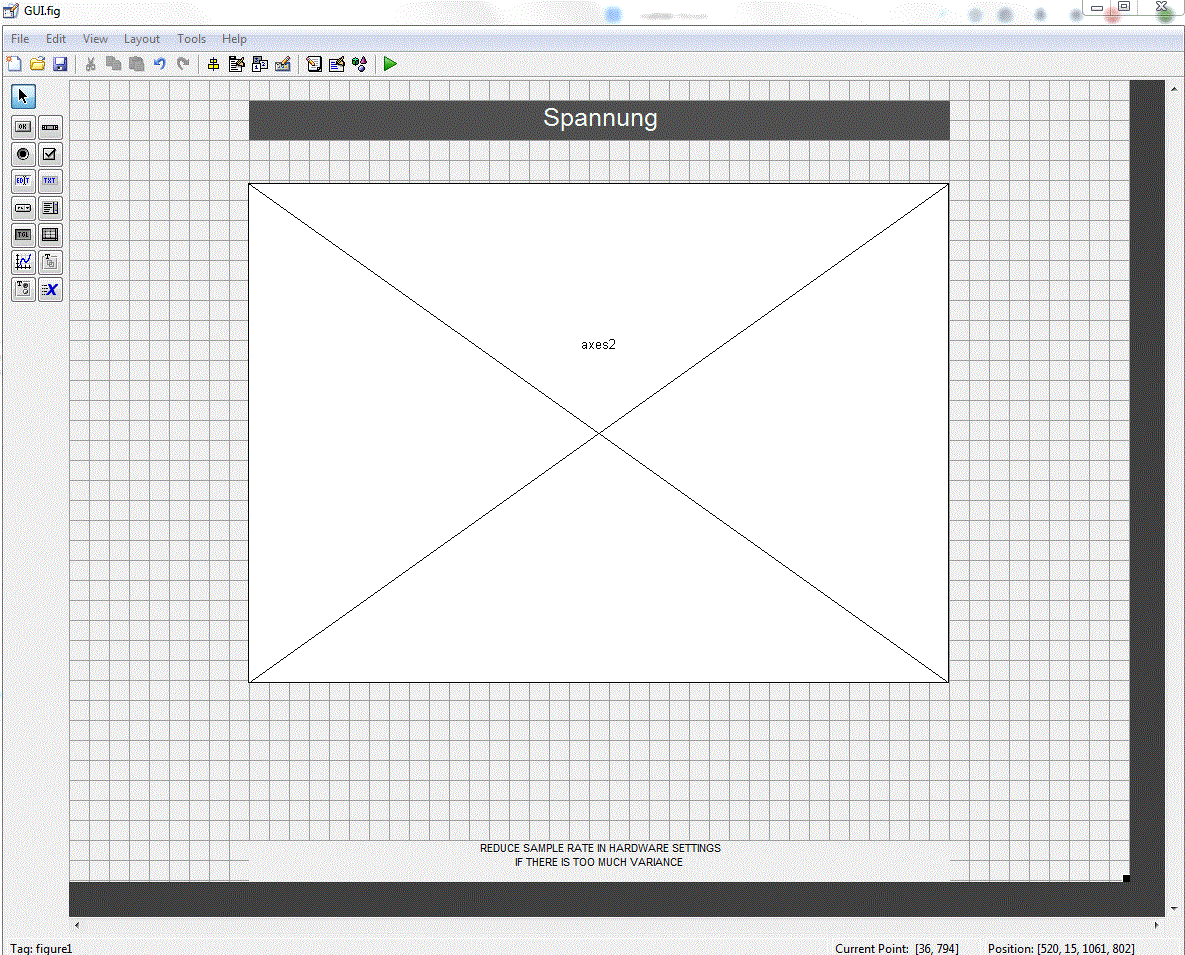Open the Align Objects tool
1185x955 pixels.
click(x=213, y=65)
